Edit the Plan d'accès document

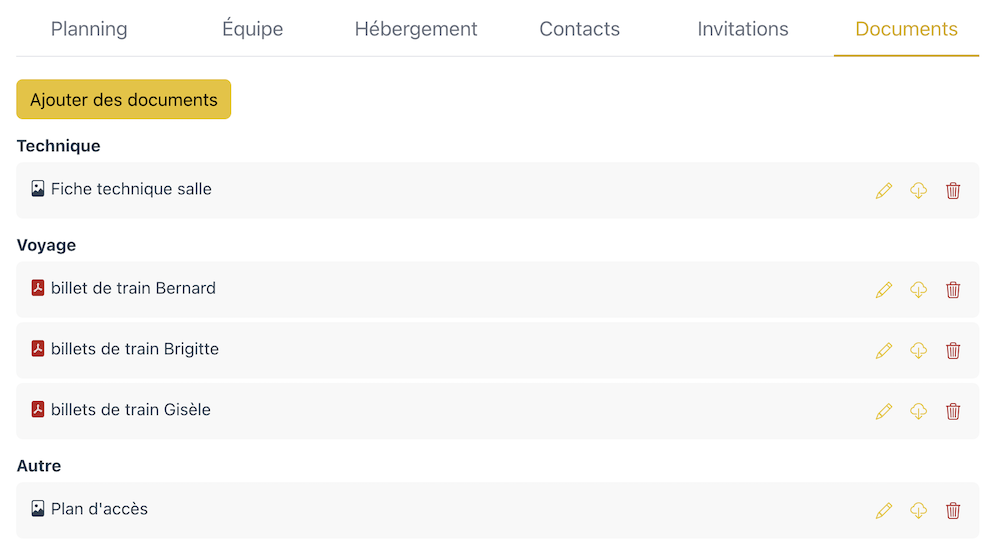(x=883, y=510)
